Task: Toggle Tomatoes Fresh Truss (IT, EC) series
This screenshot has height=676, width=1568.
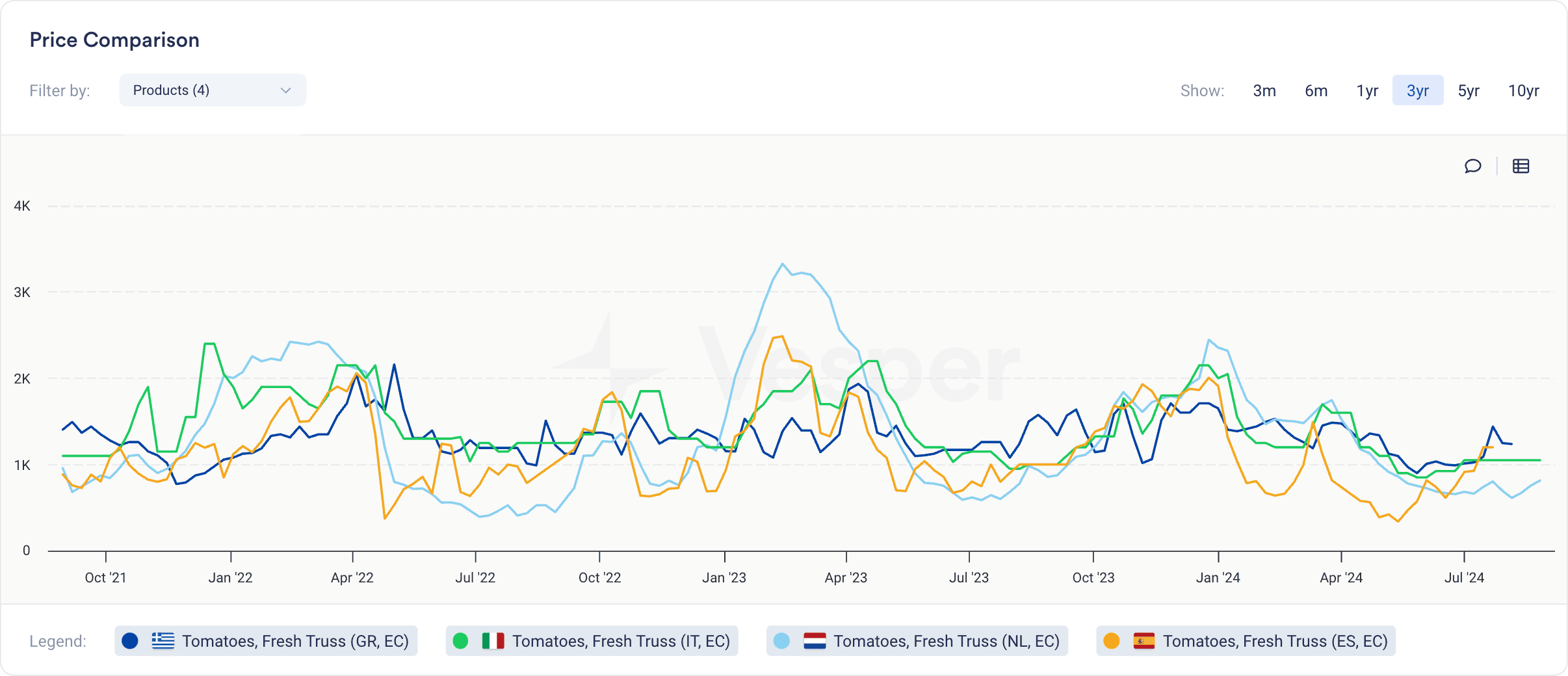Action: point(592,641)
